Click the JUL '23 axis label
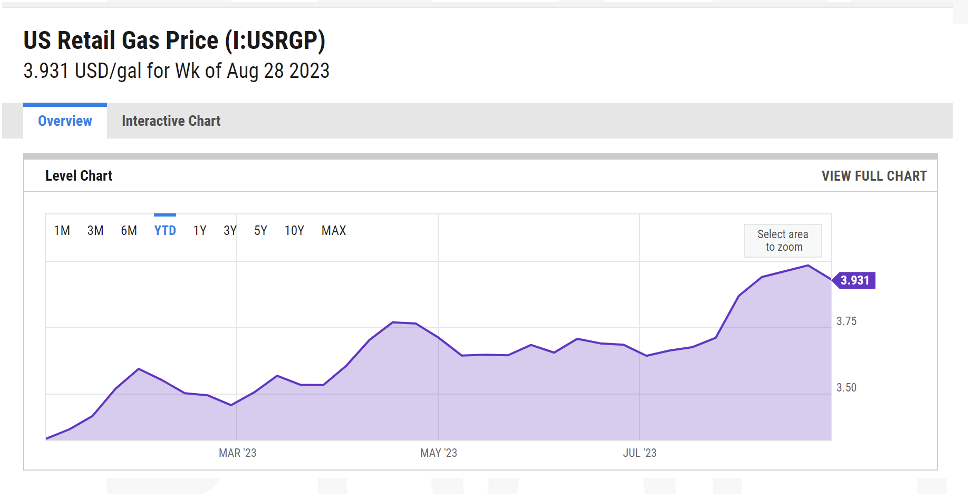 click(640, 453)
